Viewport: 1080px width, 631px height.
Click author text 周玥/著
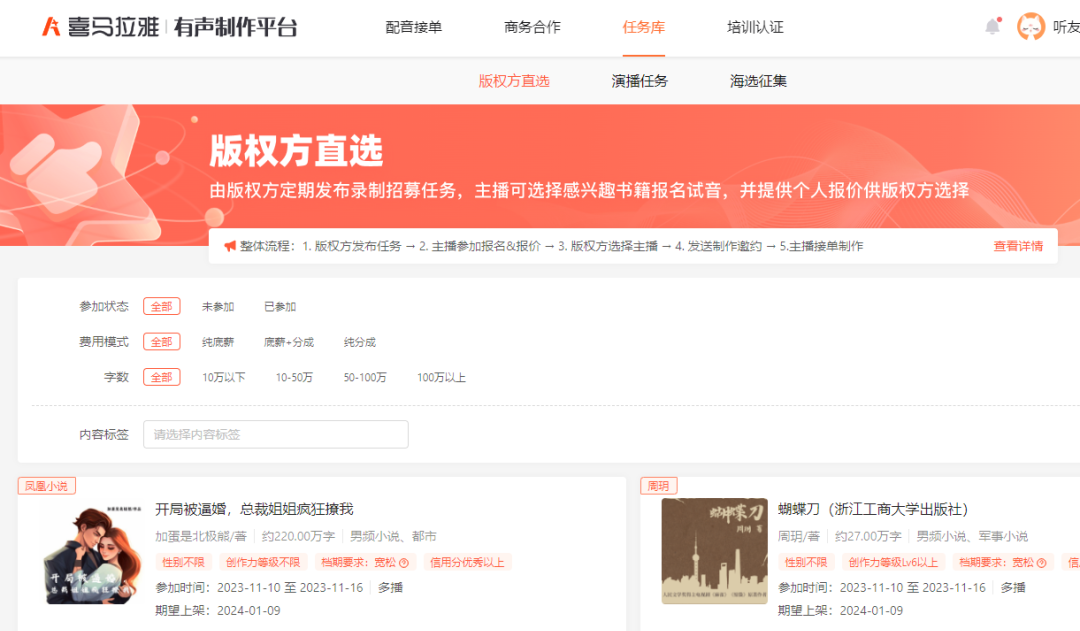tap(798, 537)
